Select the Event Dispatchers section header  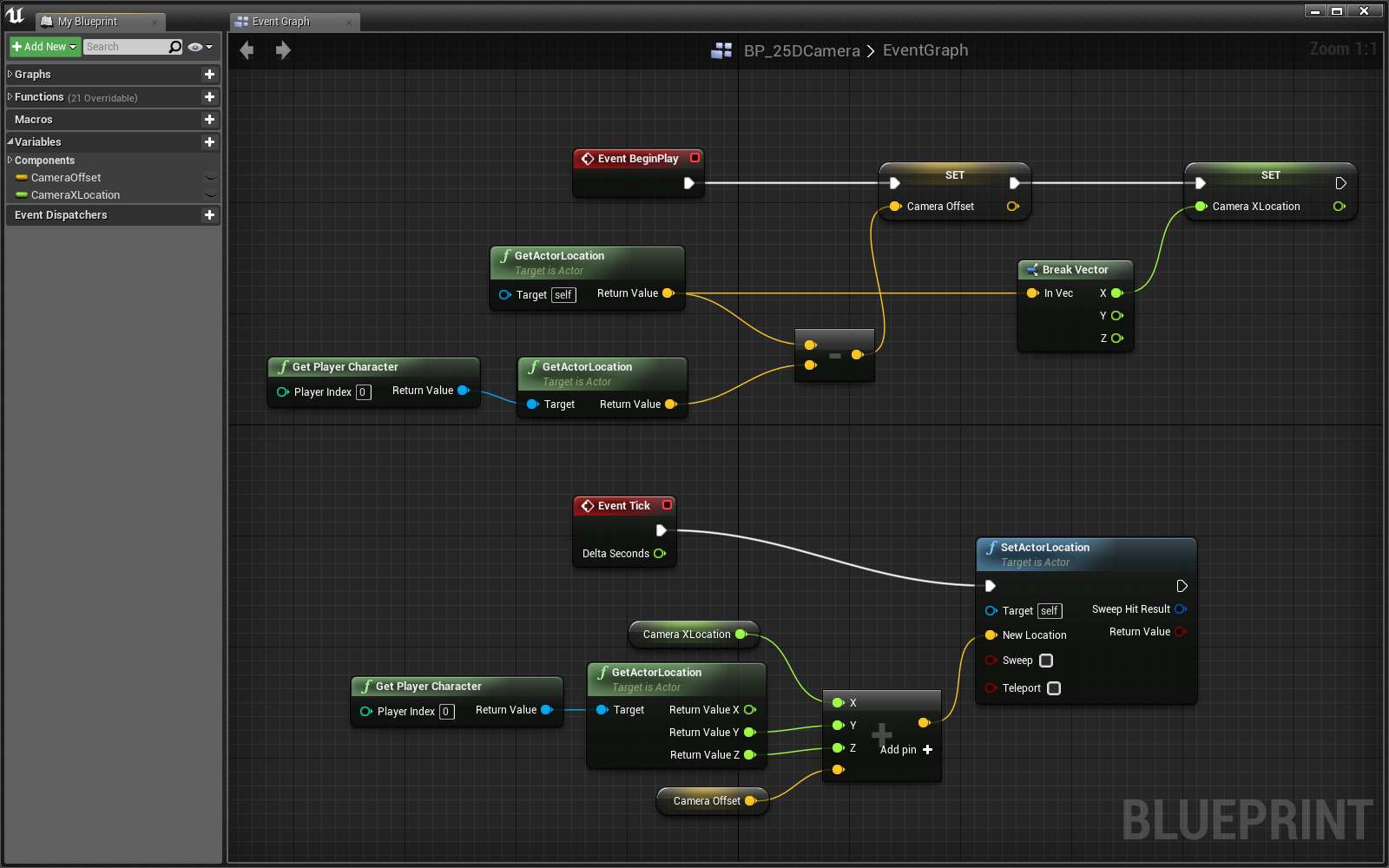tap(113, 215)
